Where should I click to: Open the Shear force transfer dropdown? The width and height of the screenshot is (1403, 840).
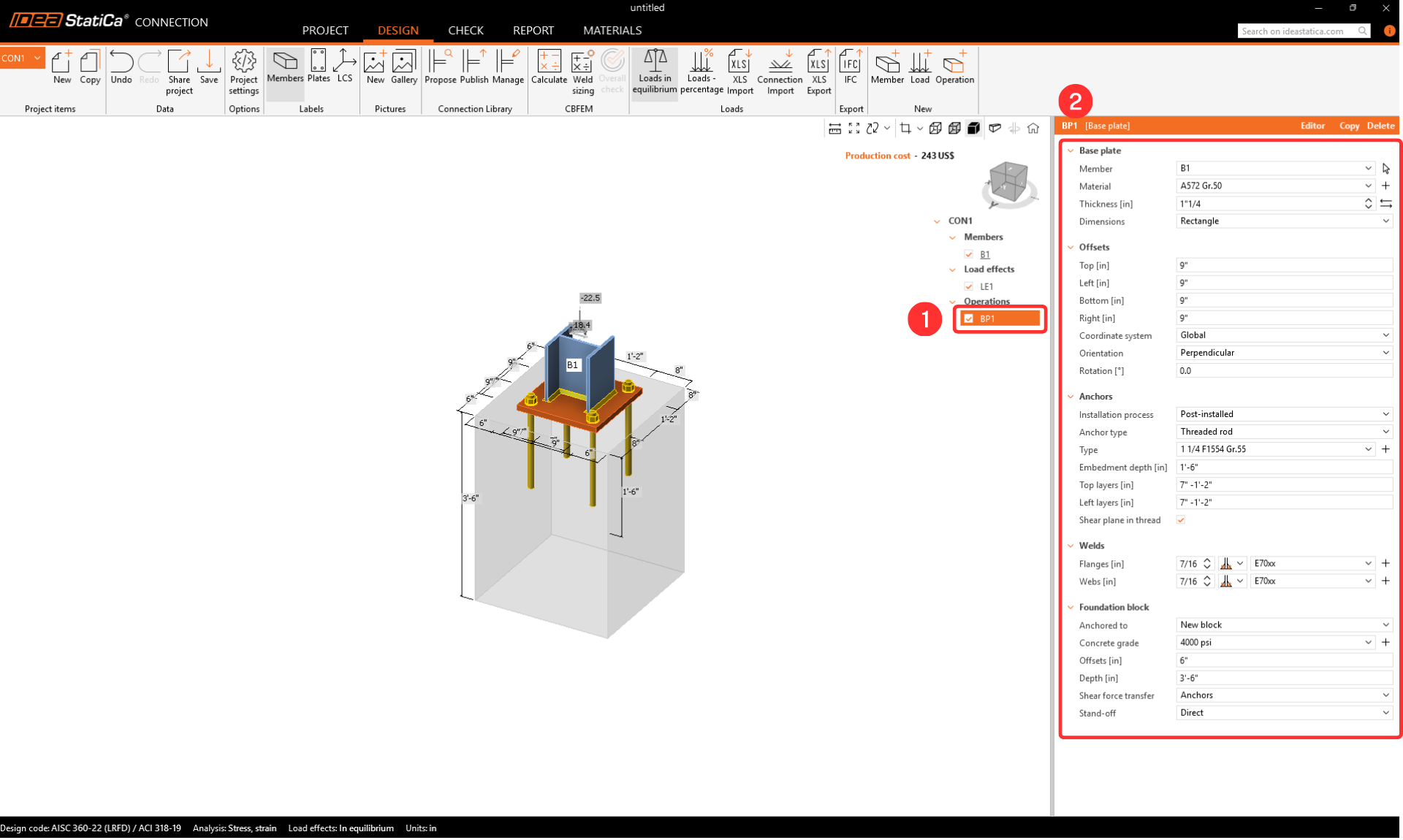click(x=1283, y=695)
